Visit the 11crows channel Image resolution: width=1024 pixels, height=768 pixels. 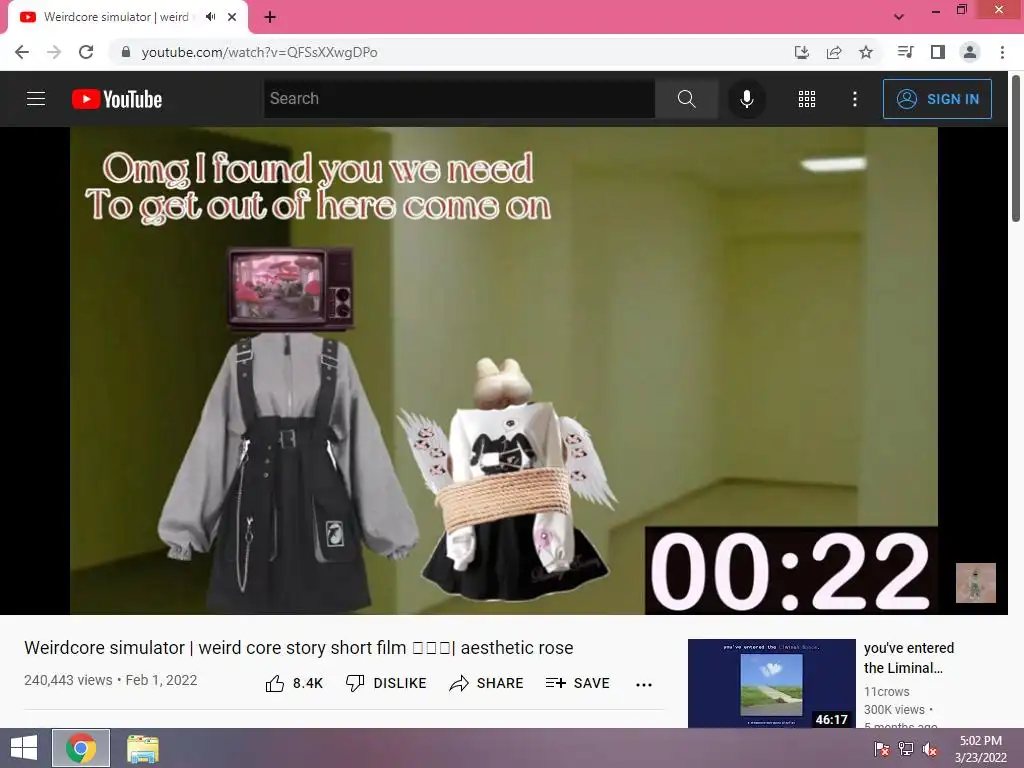click(886, 692)
